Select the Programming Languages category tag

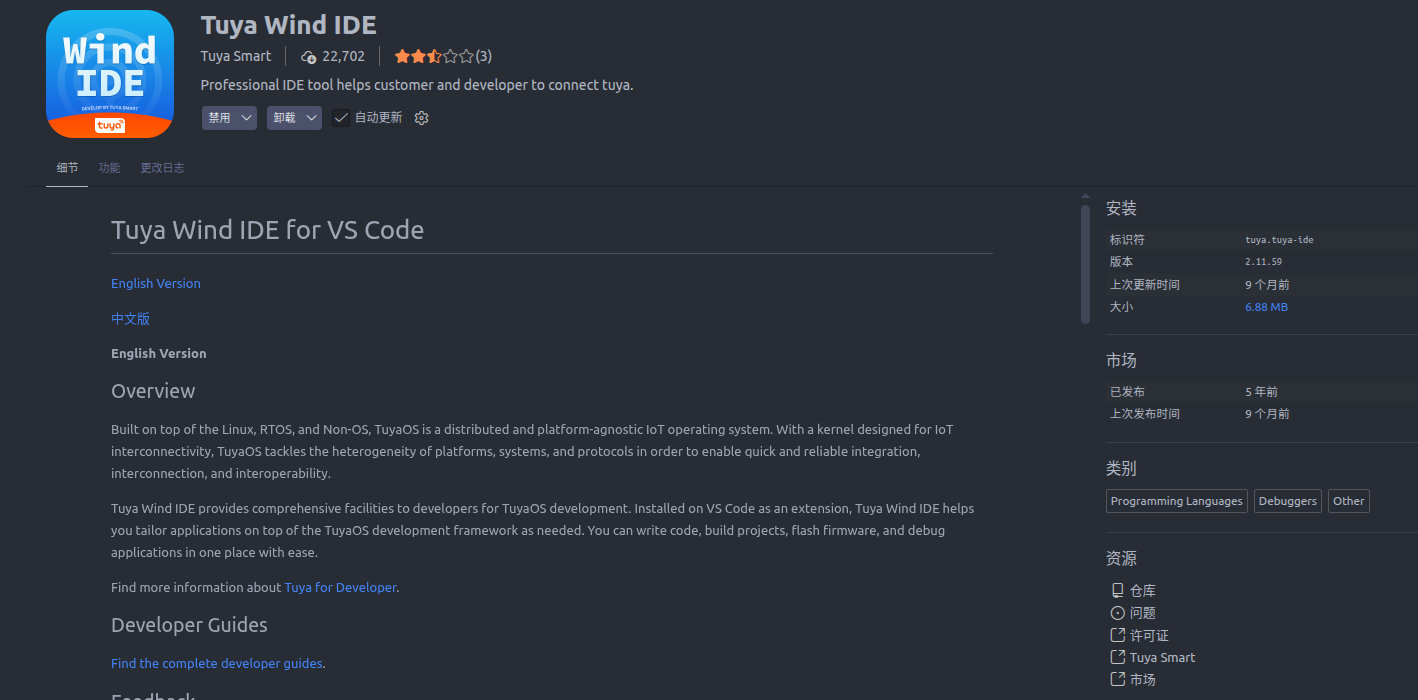point(1176,501)
